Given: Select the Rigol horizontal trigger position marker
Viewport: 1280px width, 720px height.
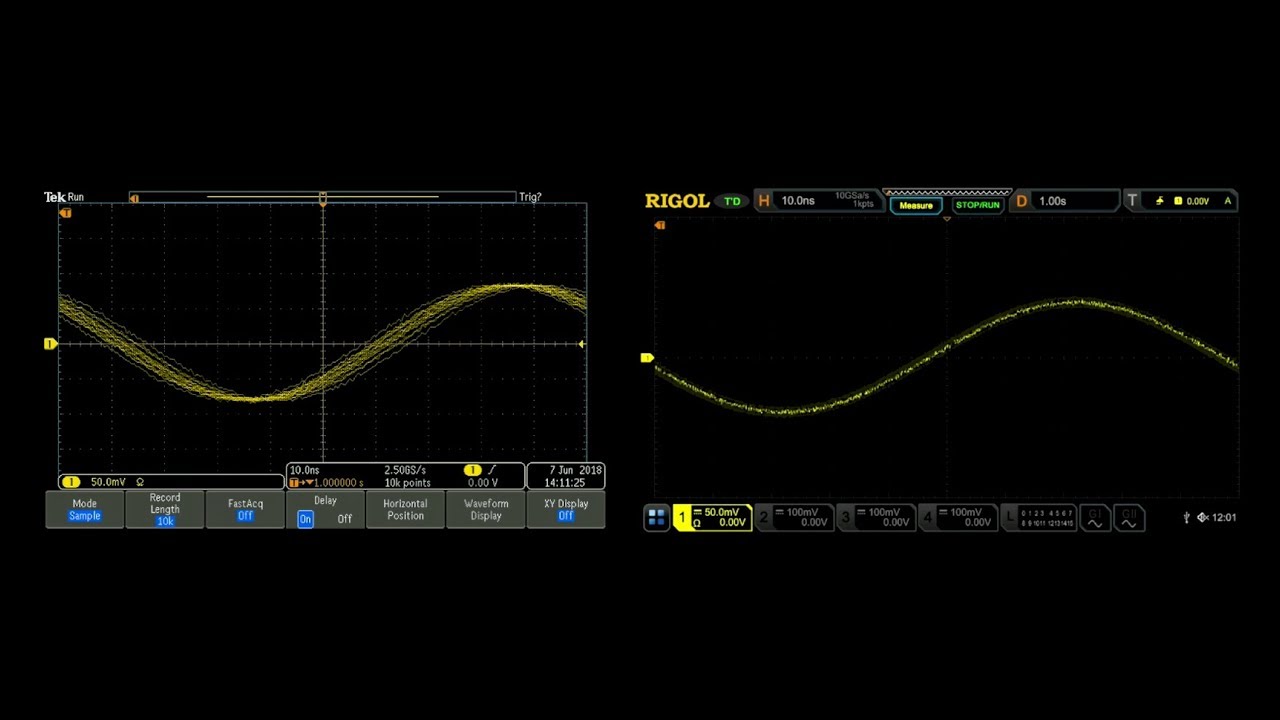Looking at the screenshot, I should (x=946, y=218).
